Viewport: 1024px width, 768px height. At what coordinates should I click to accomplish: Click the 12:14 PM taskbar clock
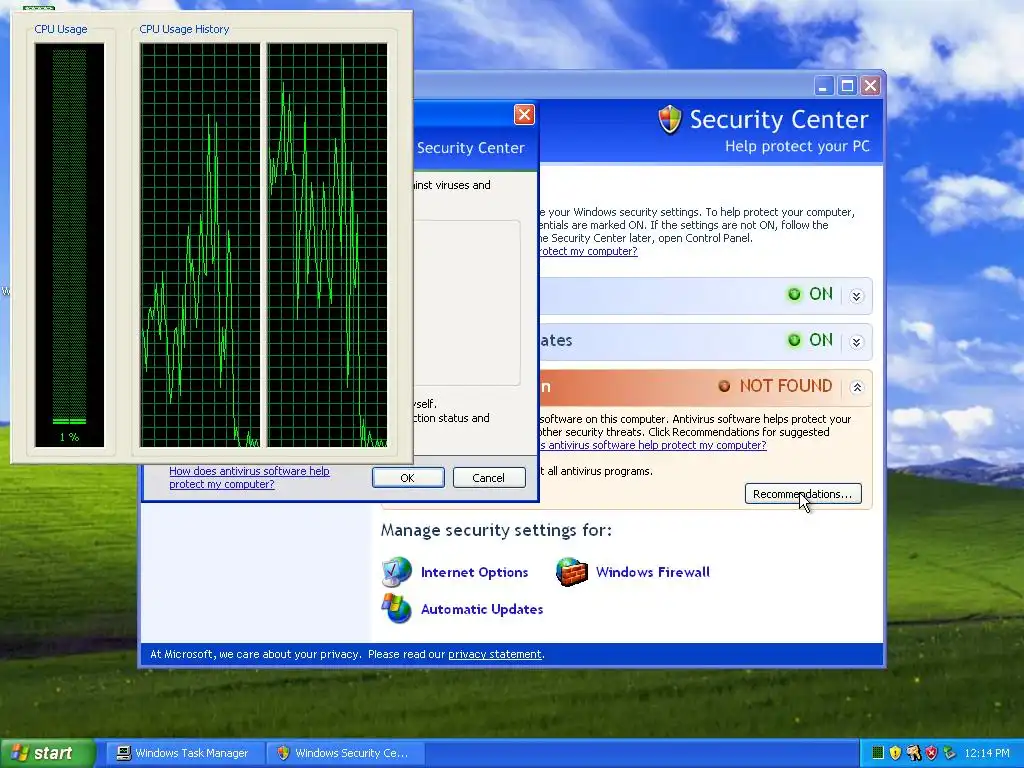click(986, 753)
